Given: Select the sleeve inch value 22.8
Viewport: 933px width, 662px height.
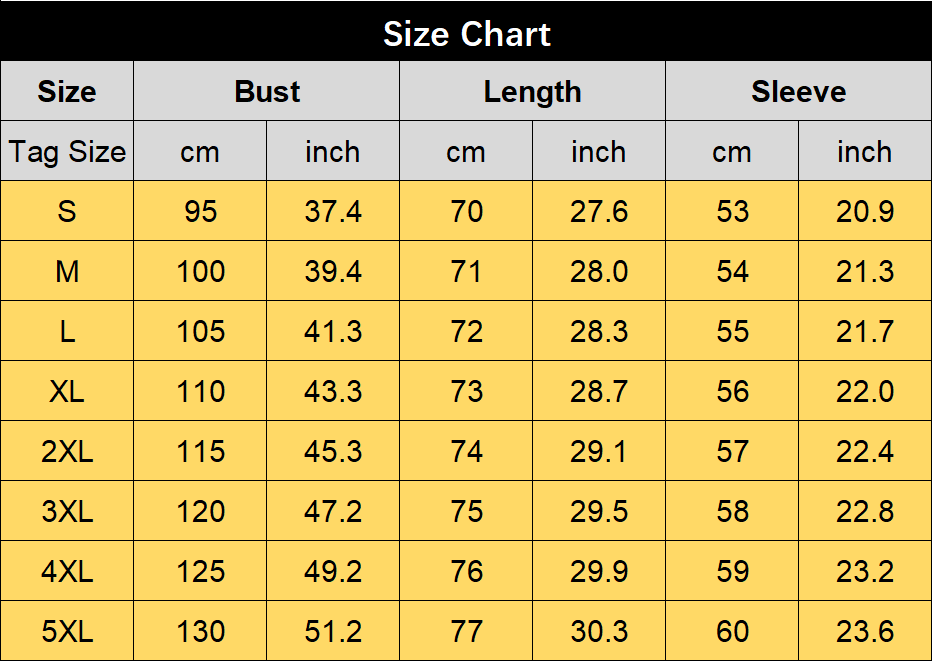Looking at the screenshot, I should 865,512.
